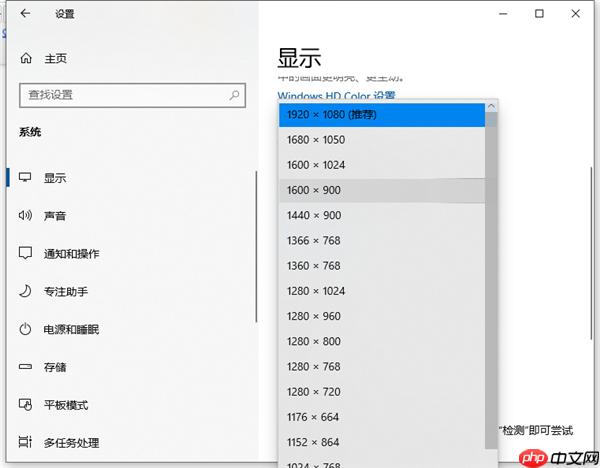This screenshot has width=600, height=468.
Task: Click the multitasking icon for 多任务处理
Action: [x=25, y=442]
